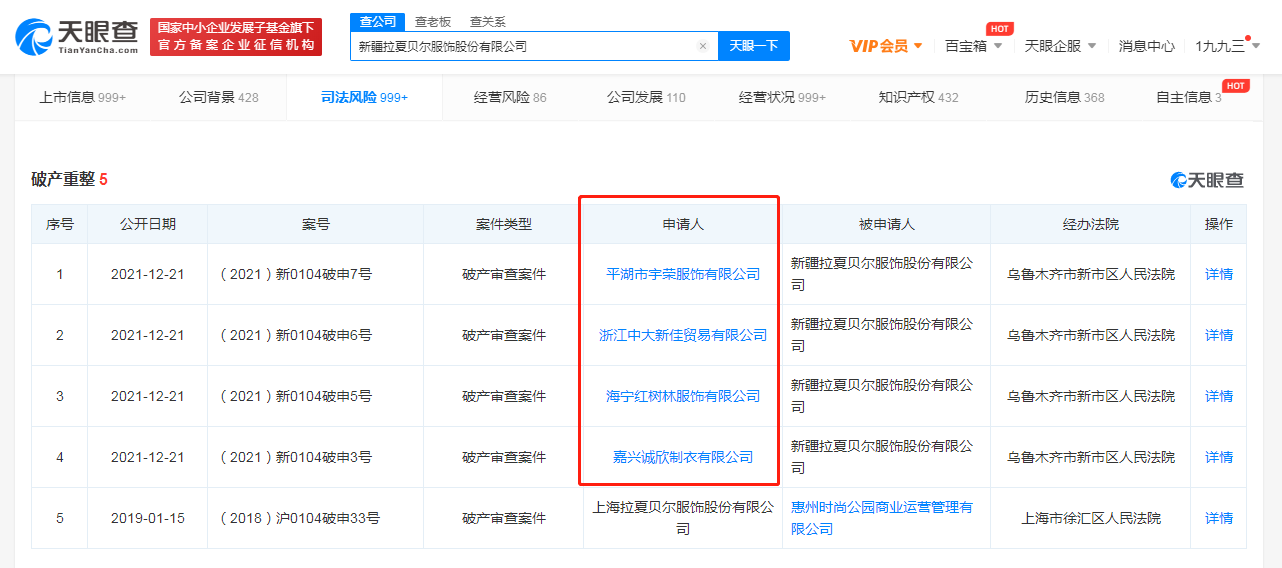
Task: Click applicant cell 上海拉夏贝尔服饰股份有限公司
Action: tap(683, 518)
